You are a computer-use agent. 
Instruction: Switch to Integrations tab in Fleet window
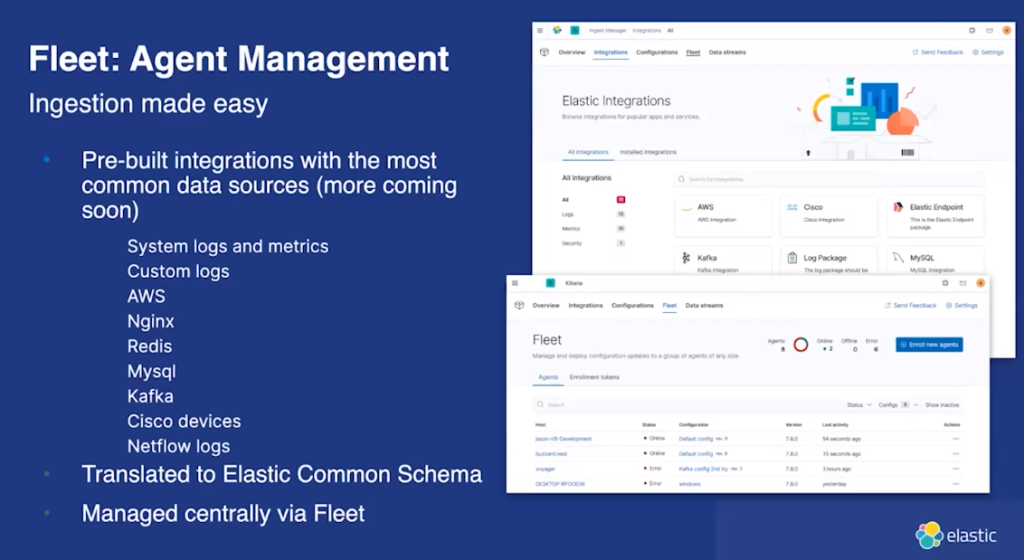coord(585,305)
